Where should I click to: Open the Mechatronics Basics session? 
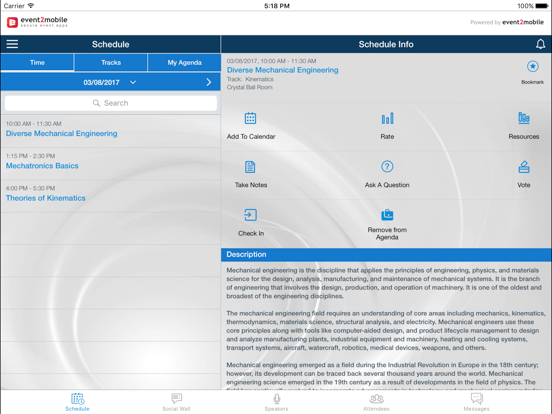(x=111, y=163)
